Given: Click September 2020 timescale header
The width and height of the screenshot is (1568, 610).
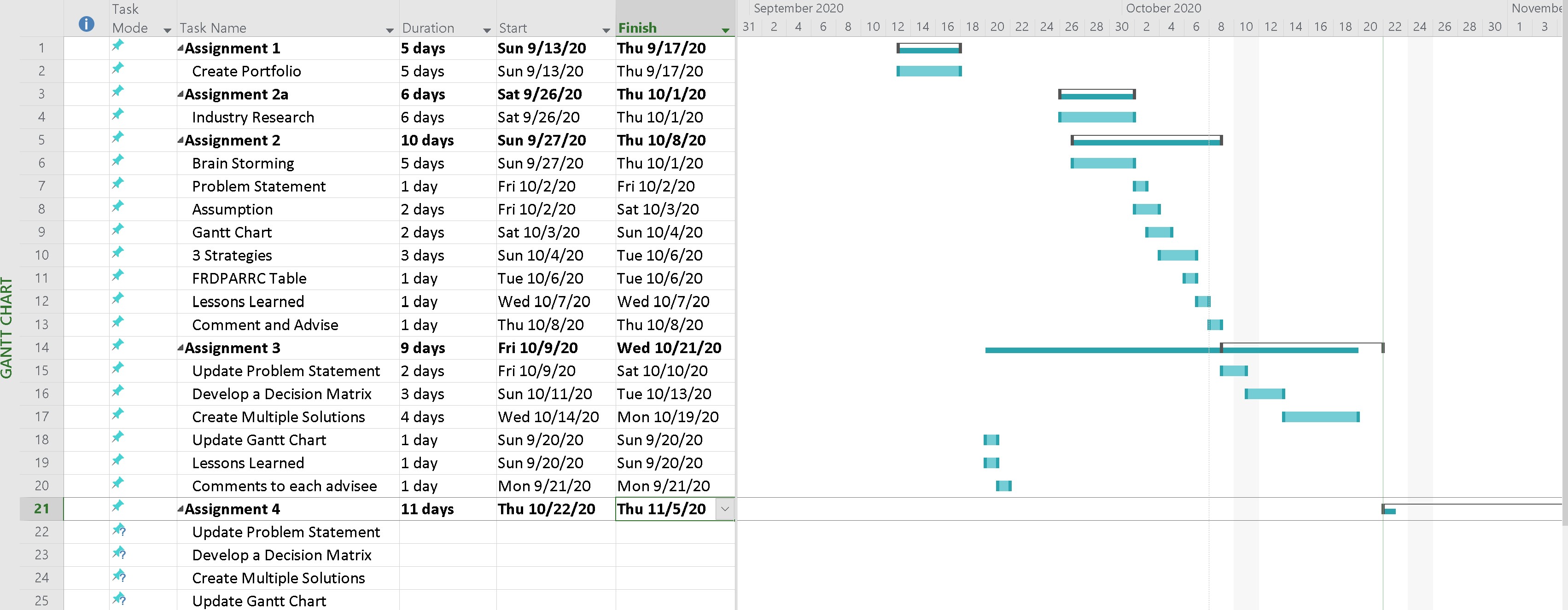Looking at the screenshot, I should (x=798, y=8).
